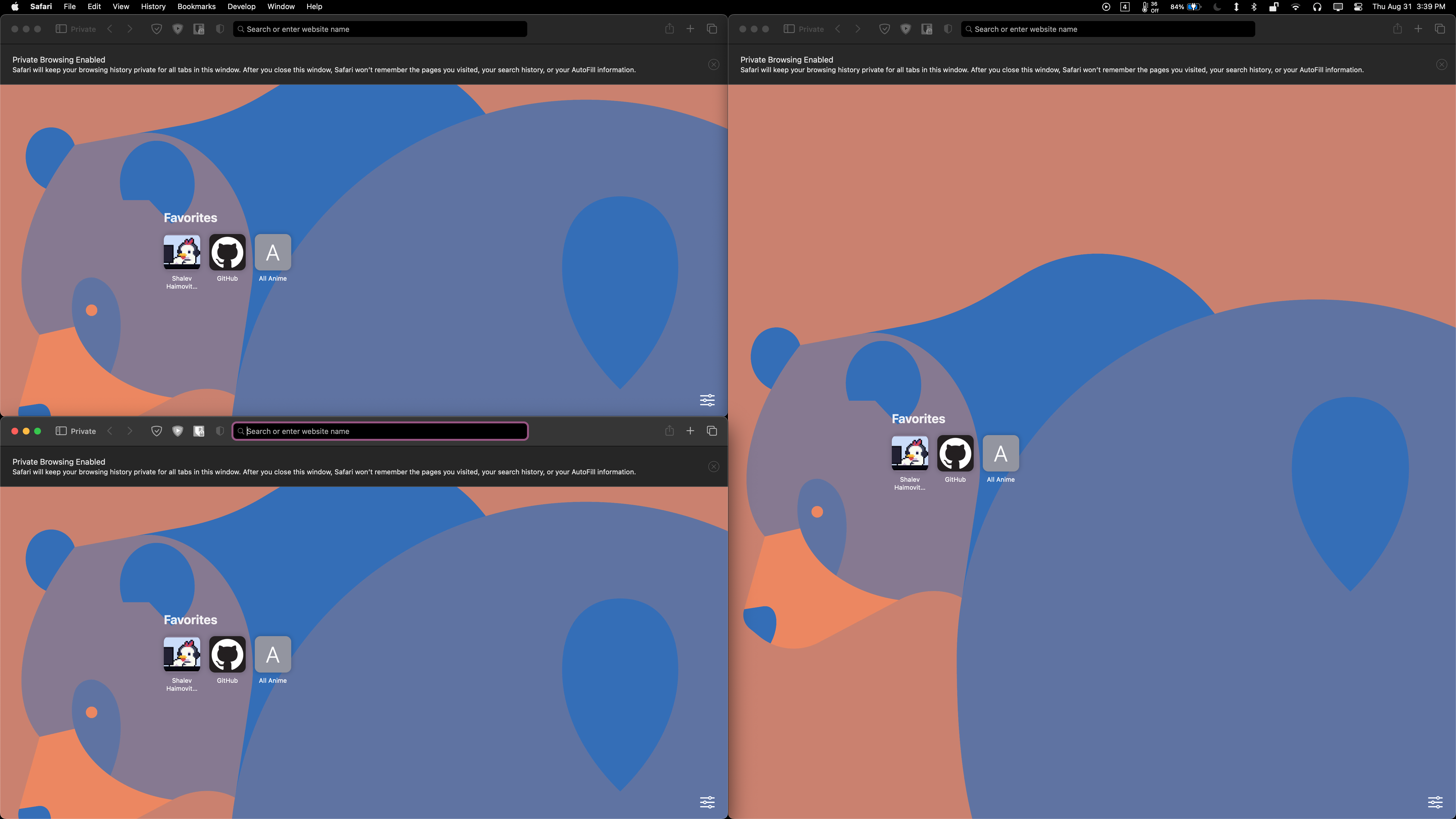Dismiss the Private Browsing Enabled banner

tap(714, 466)
